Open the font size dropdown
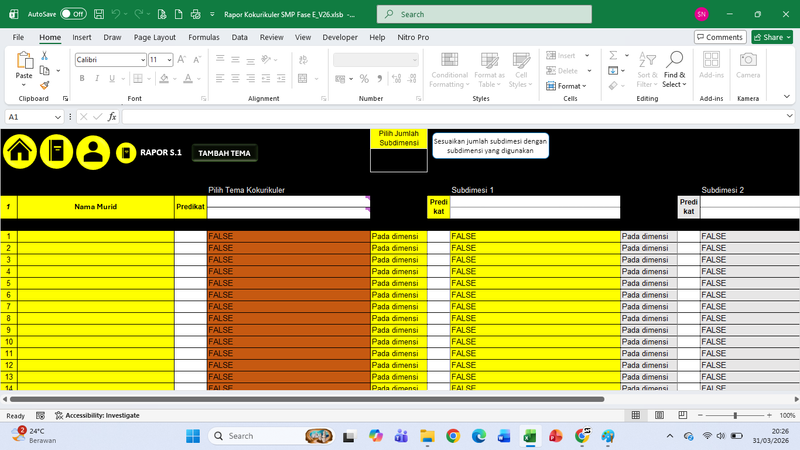This screenshot has height=450, width=800. click(168, 60)
